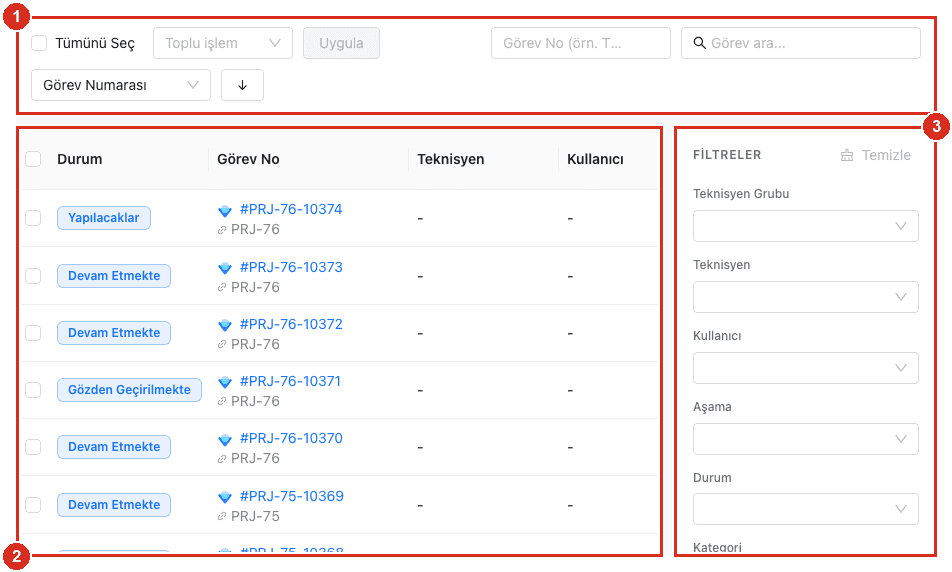Click link icon under #PRJ-76-10370
This screenshot has width=952, height=572.
[222, 458]
